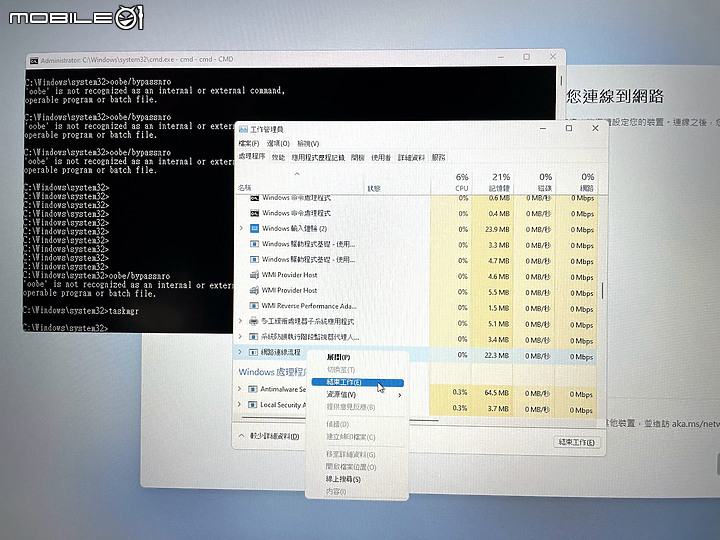Expand the Antimalware Service row
This screenshot has width=720, height=540.
click(240, 389)
